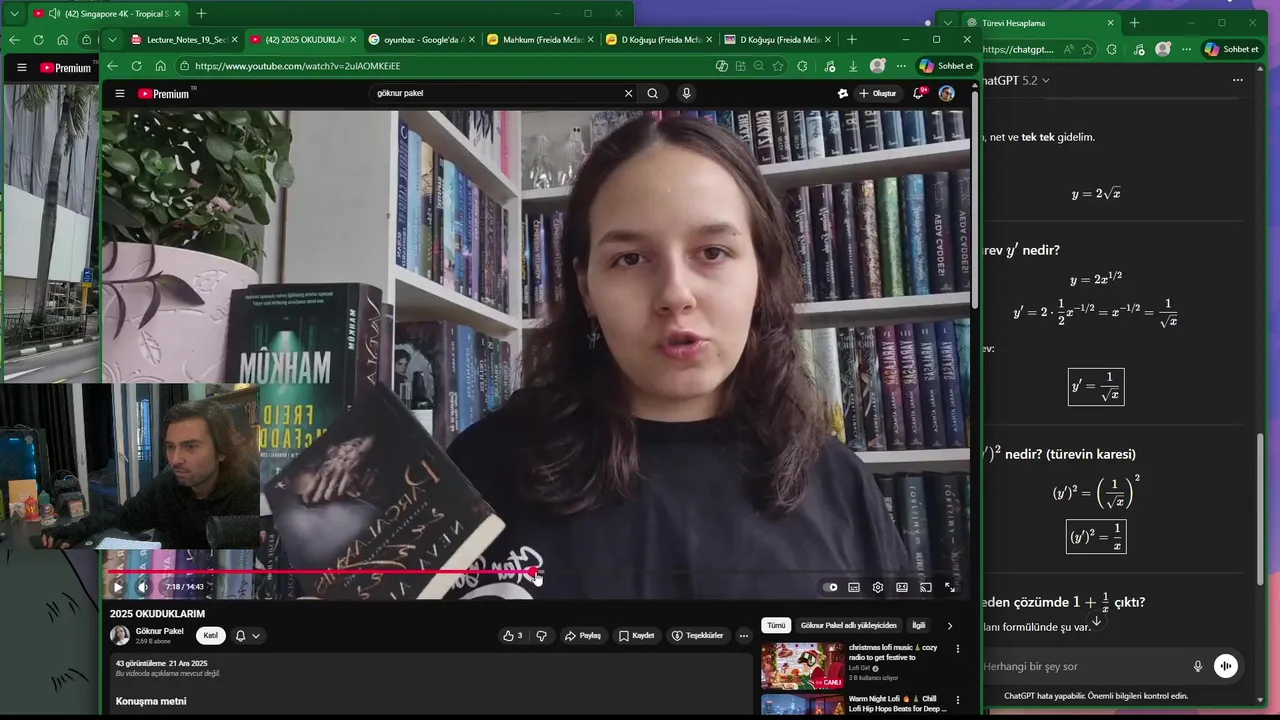The width and height of the screenshot is (1280, 720).
Task: Open ChatGPT conversation options ellipsis
Action: pyautogui.click(x=1238, y=80)
